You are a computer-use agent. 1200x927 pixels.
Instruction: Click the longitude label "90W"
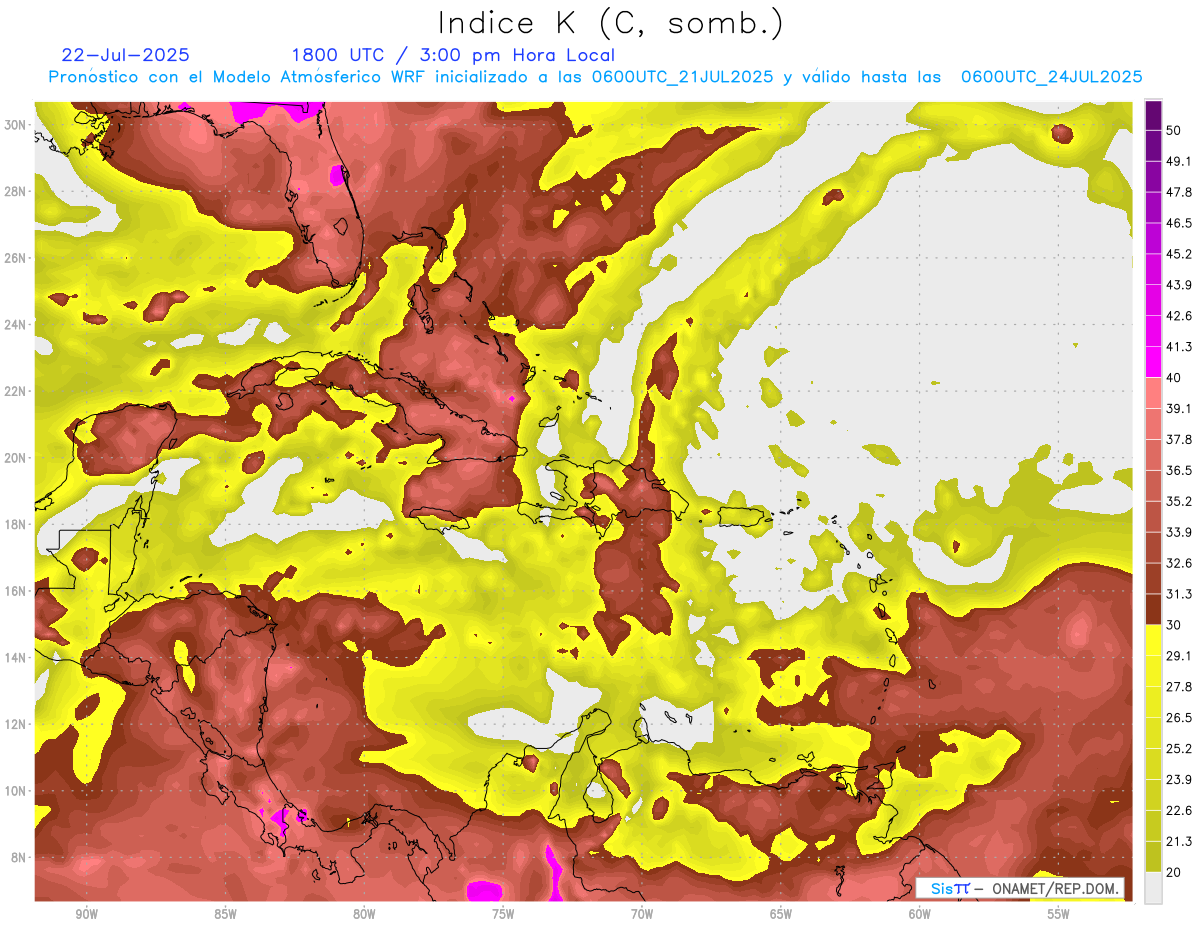pyautogui.click(x=86, y=914)
